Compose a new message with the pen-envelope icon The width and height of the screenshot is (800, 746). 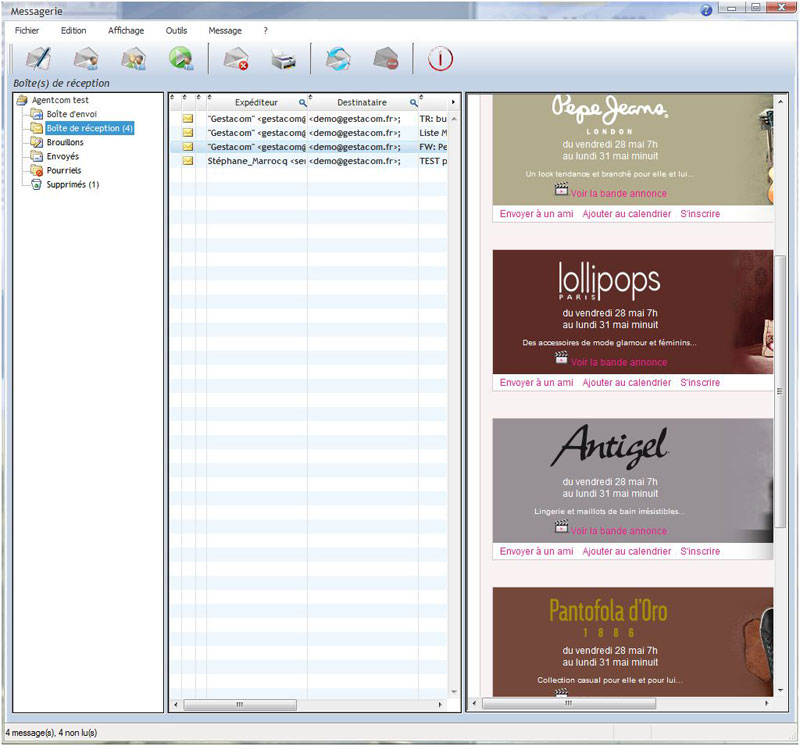[39, 58]
